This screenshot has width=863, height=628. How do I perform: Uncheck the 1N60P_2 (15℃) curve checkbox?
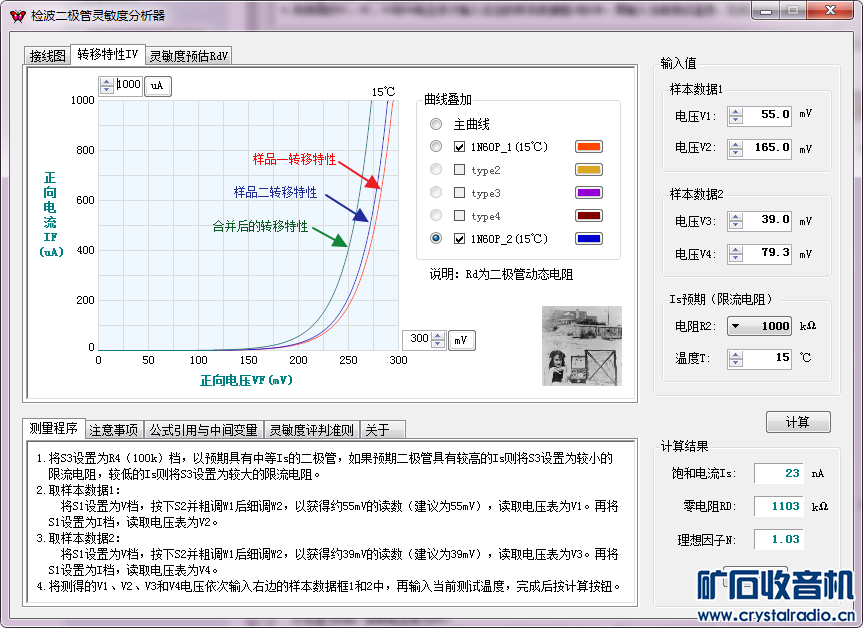pyautogui.click(x=460, y=238)
